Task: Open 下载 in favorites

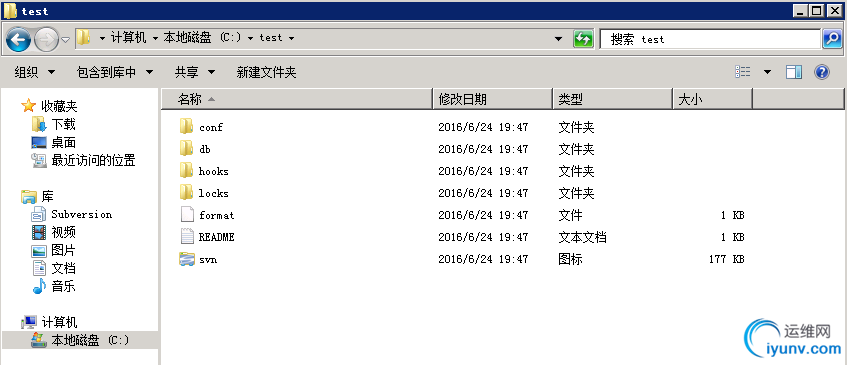Action: point(64,124)
